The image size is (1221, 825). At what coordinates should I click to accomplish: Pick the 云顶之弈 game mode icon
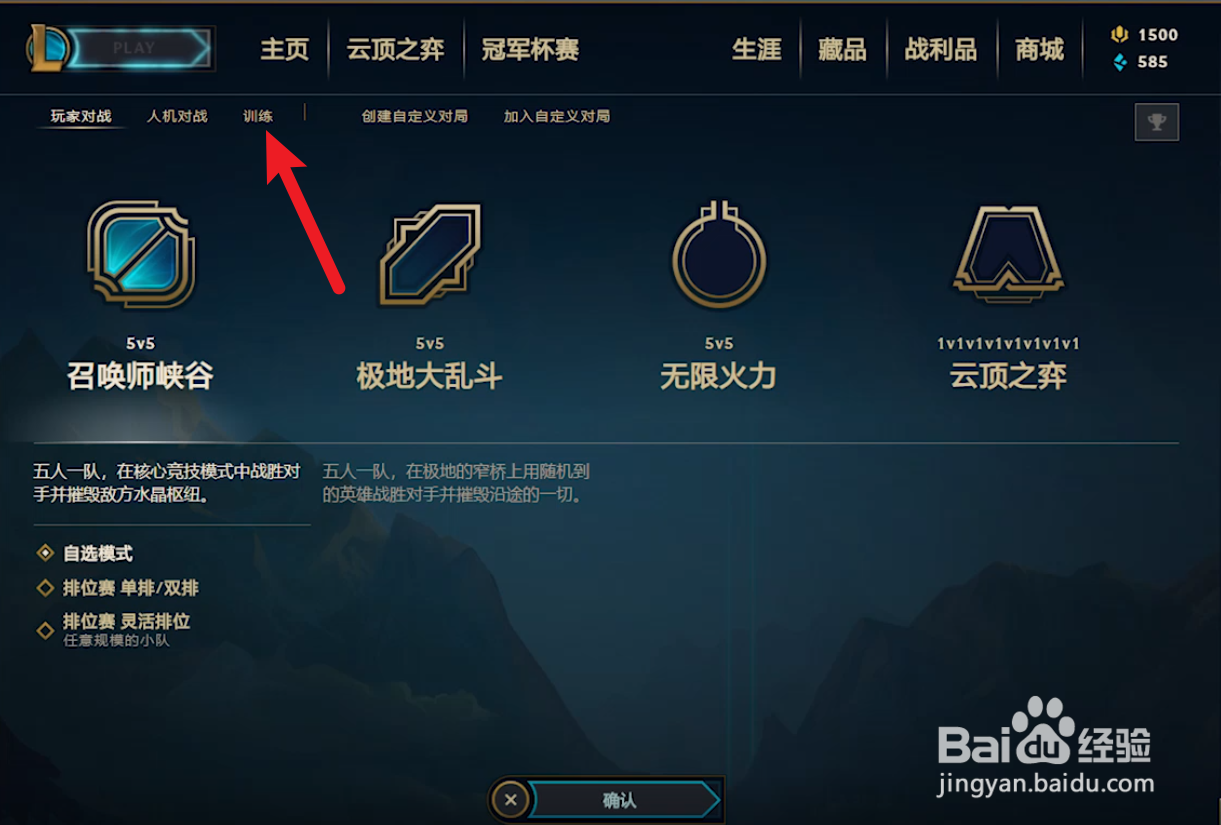[x=1008, y=254]
